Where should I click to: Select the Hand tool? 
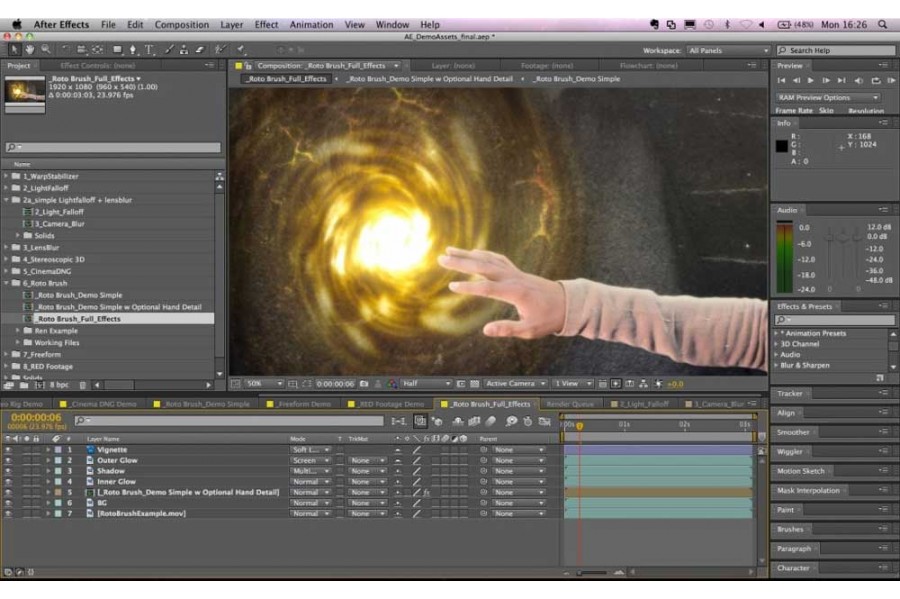pos(29,50)
